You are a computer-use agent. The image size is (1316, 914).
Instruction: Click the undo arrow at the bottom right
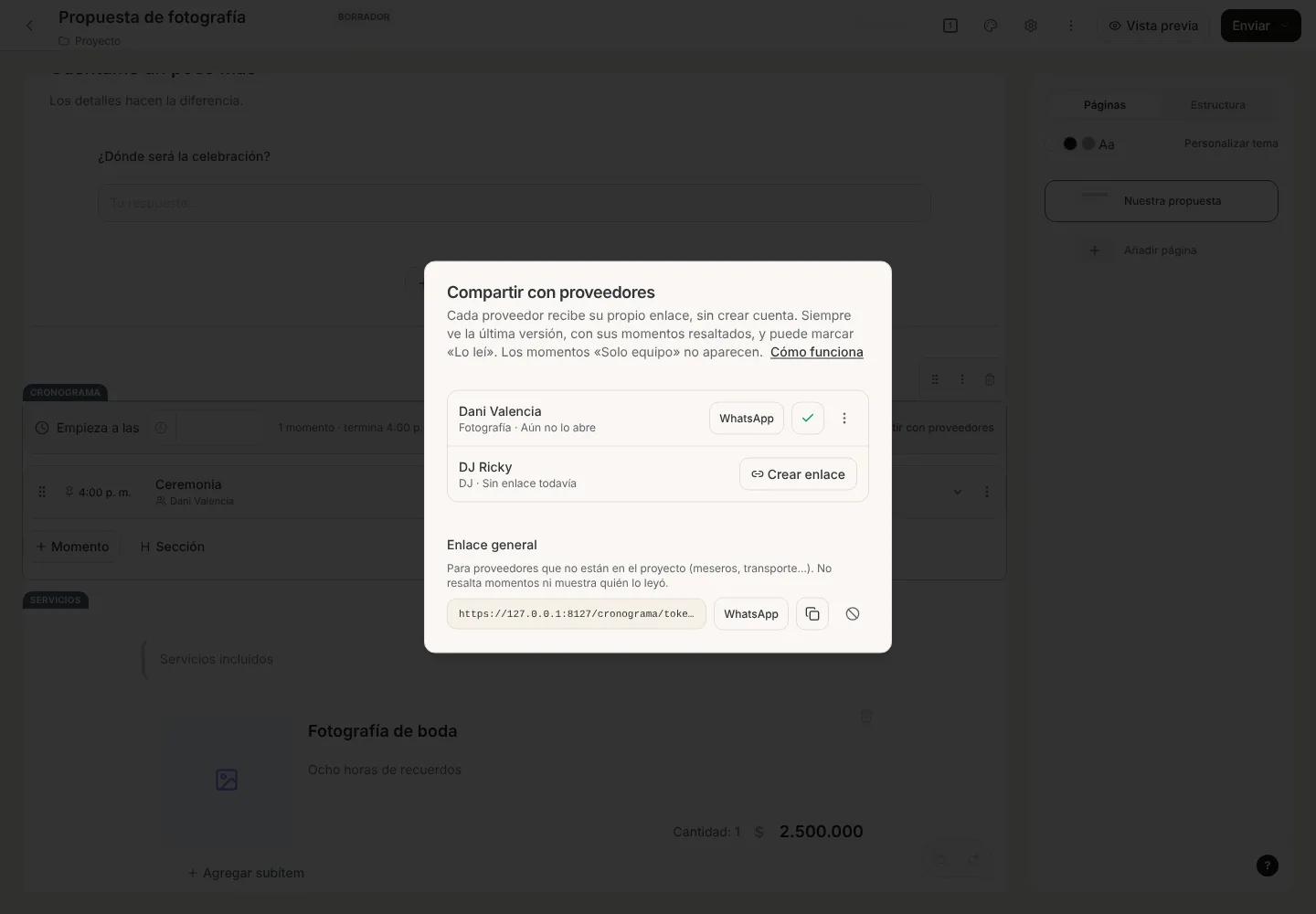click(940, 860)
